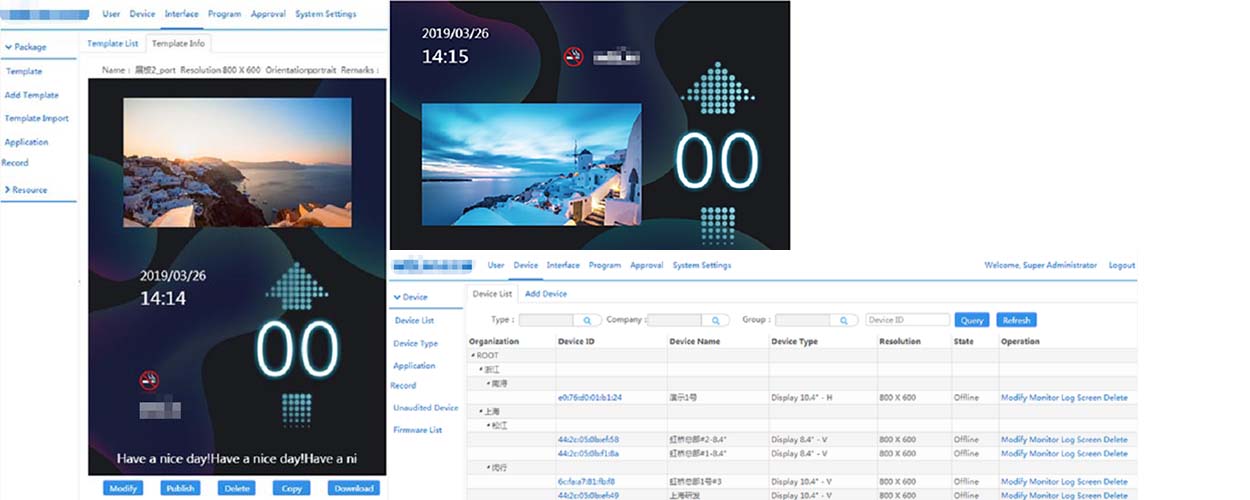1250x500 pixels.
Task: Switch to the Template List tab
Action: coord(112,44)
